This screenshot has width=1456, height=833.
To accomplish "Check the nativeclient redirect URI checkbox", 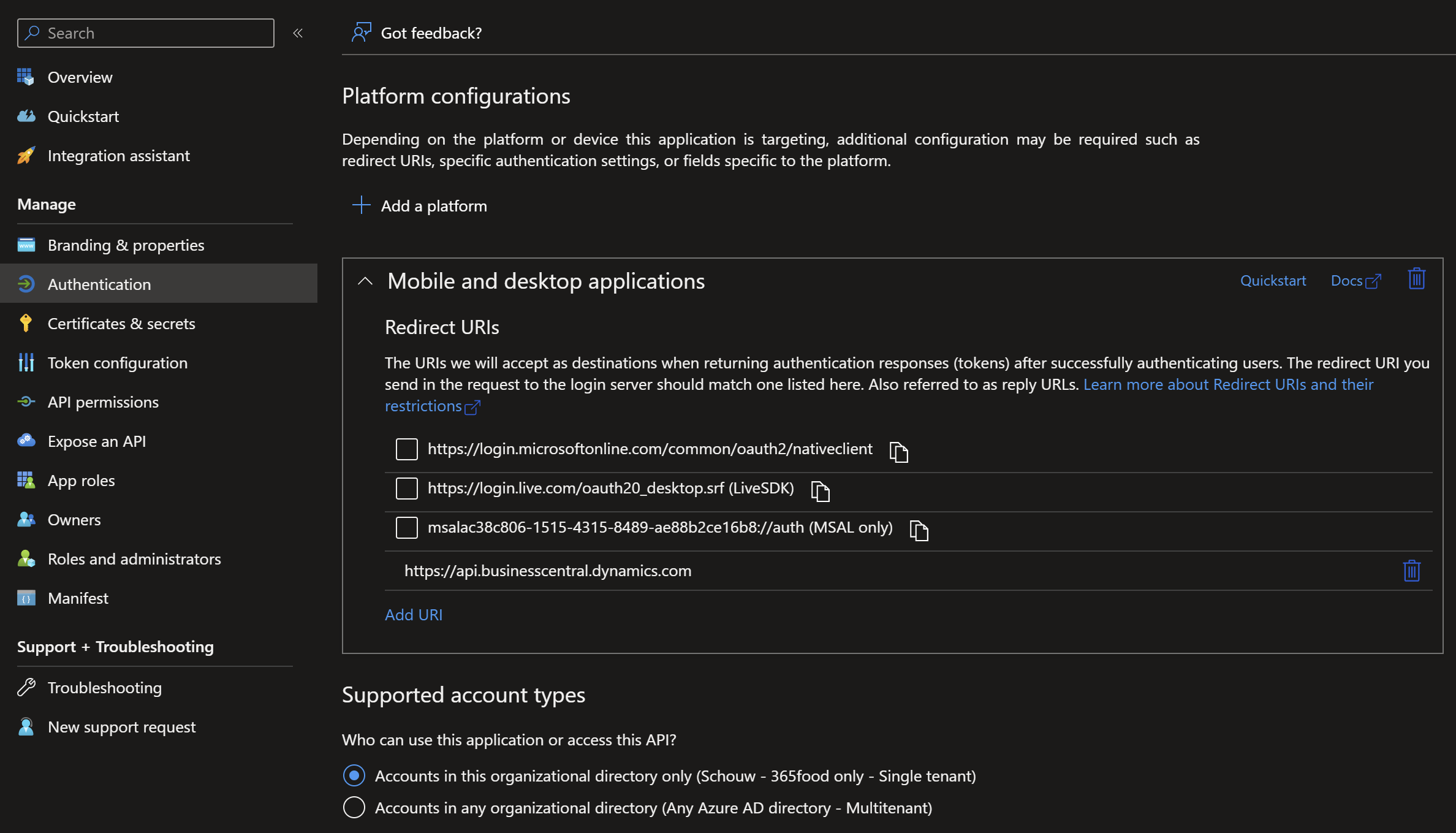I will (407, 449).
